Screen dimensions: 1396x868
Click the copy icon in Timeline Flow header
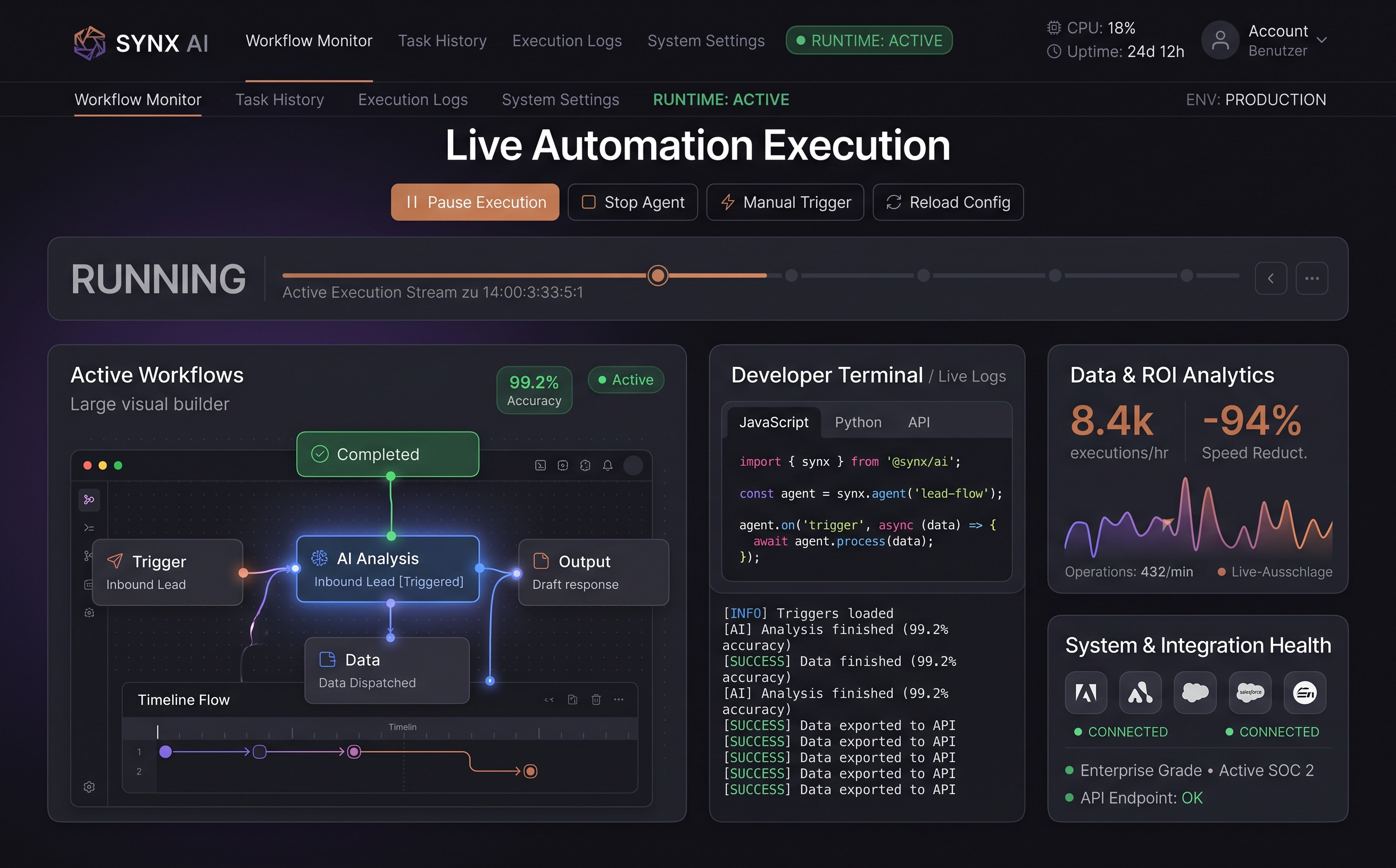click(572, 699)
